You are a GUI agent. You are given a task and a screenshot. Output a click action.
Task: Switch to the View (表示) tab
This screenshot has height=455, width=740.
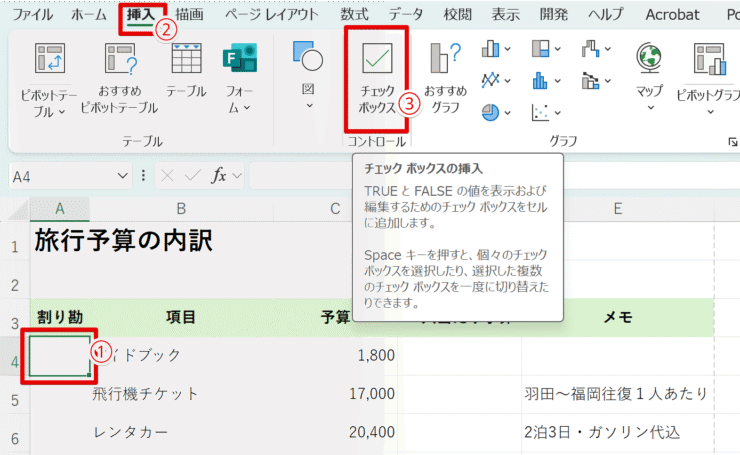click(x=505, y=15)
